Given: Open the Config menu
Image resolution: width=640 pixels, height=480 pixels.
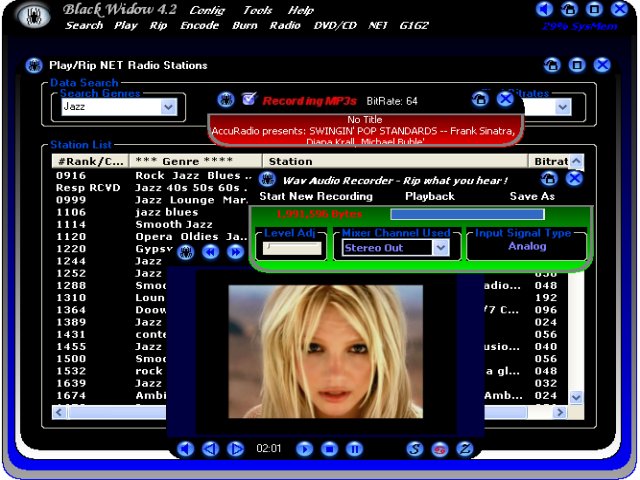Looking at the screenshot, I should (x=207, y=10).
